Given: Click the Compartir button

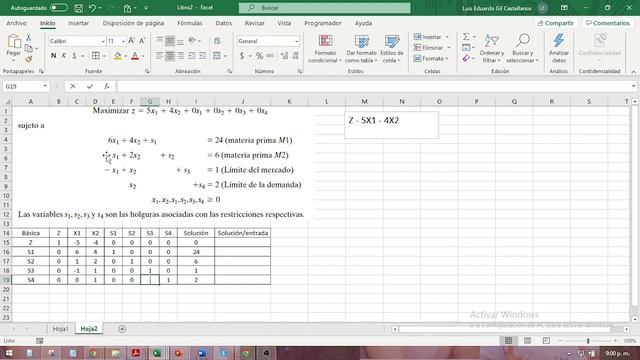Looking at the screenshot, I should click(x=556, y=23).
